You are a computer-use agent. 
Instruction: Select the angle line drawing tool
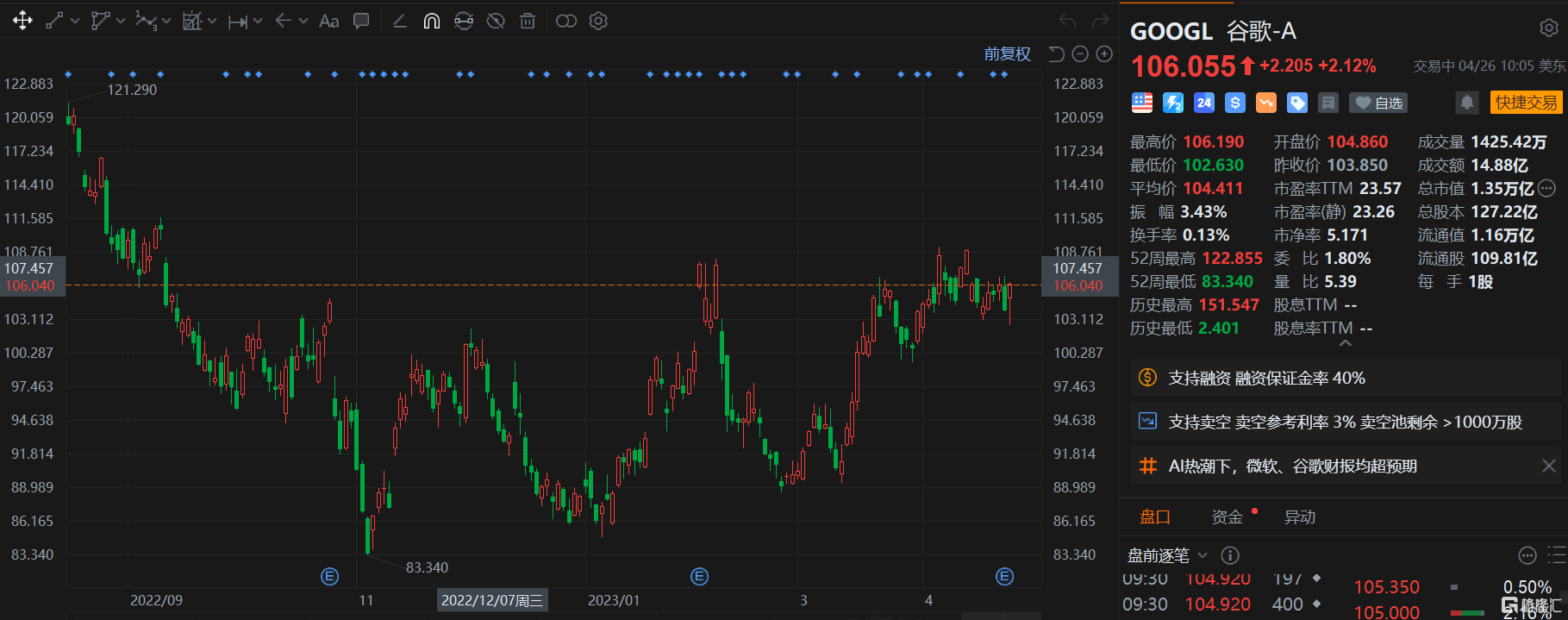[399, 21]
